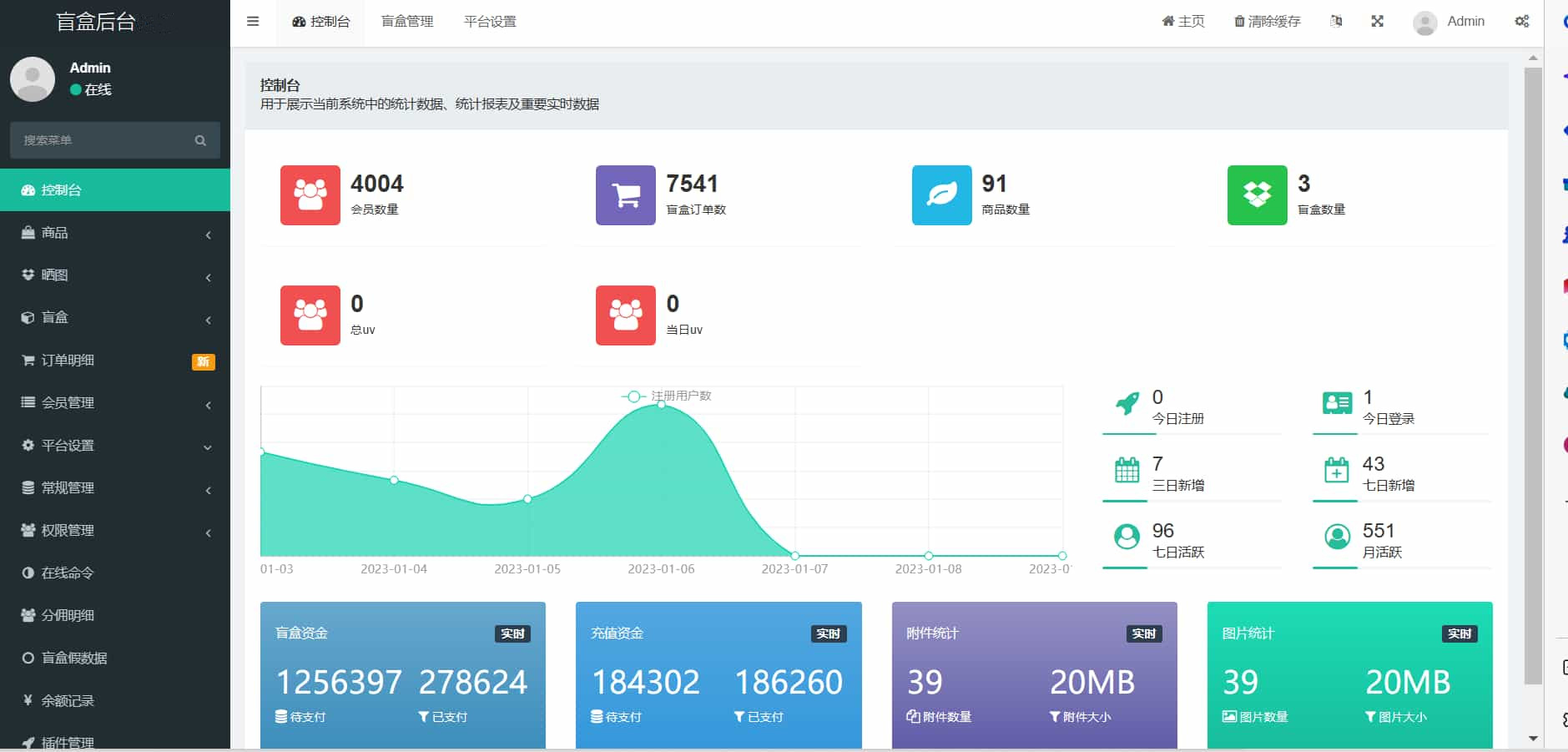Expand the 商品 sidebar menu
The width and height of the screenshot is (1568, 752).
(115, 233)
